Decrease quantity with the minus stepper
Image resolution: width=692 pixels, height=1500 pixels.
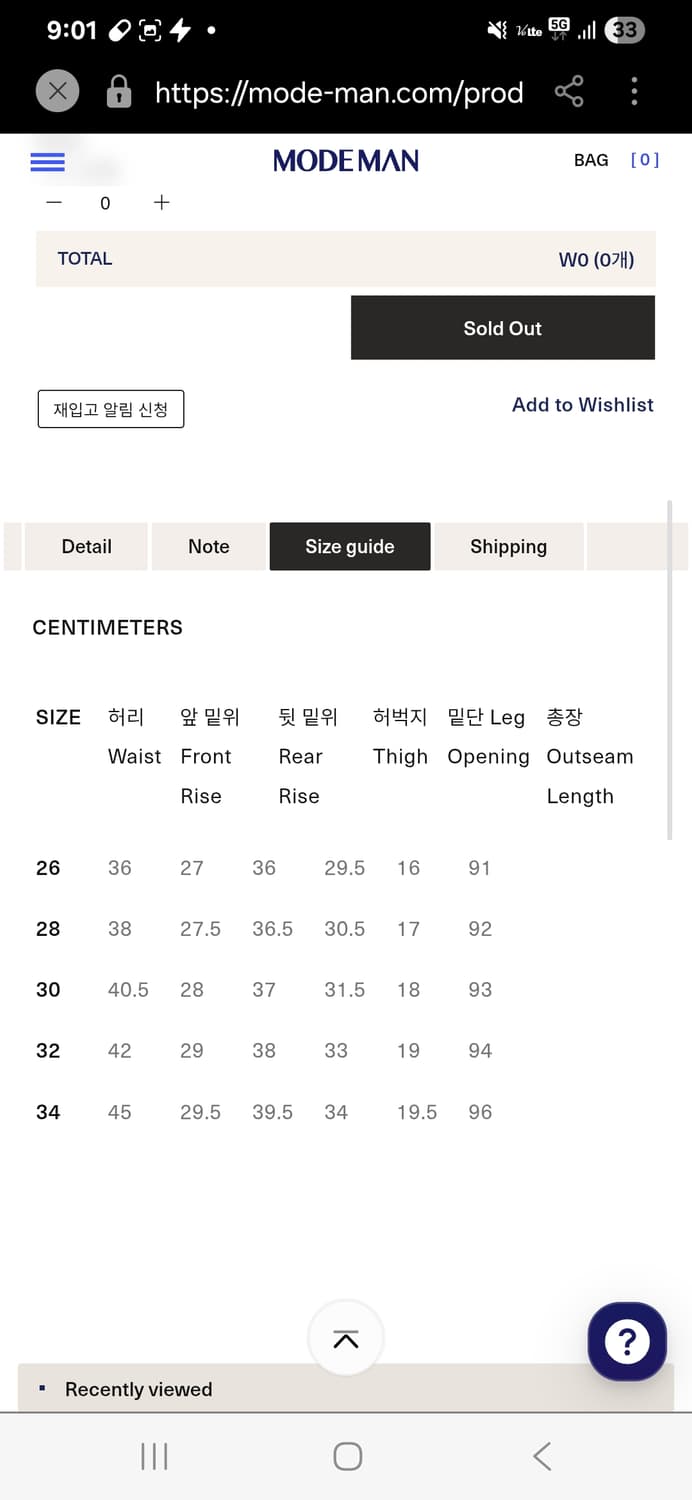pos(53,203)
